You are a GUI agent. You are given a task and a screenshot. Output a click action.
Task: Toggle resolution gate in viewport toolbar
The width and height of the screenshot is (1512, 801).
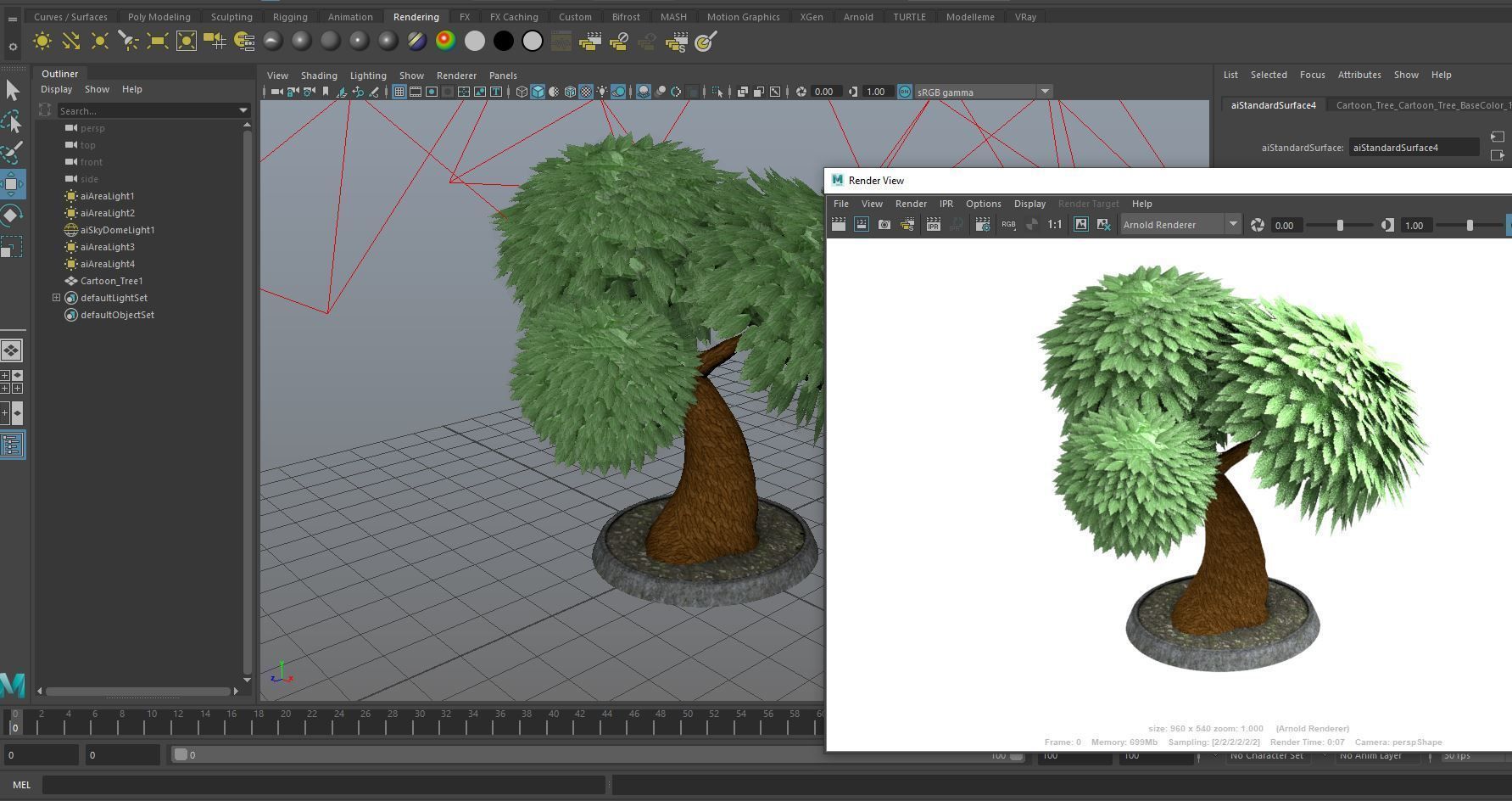(432, 92)
